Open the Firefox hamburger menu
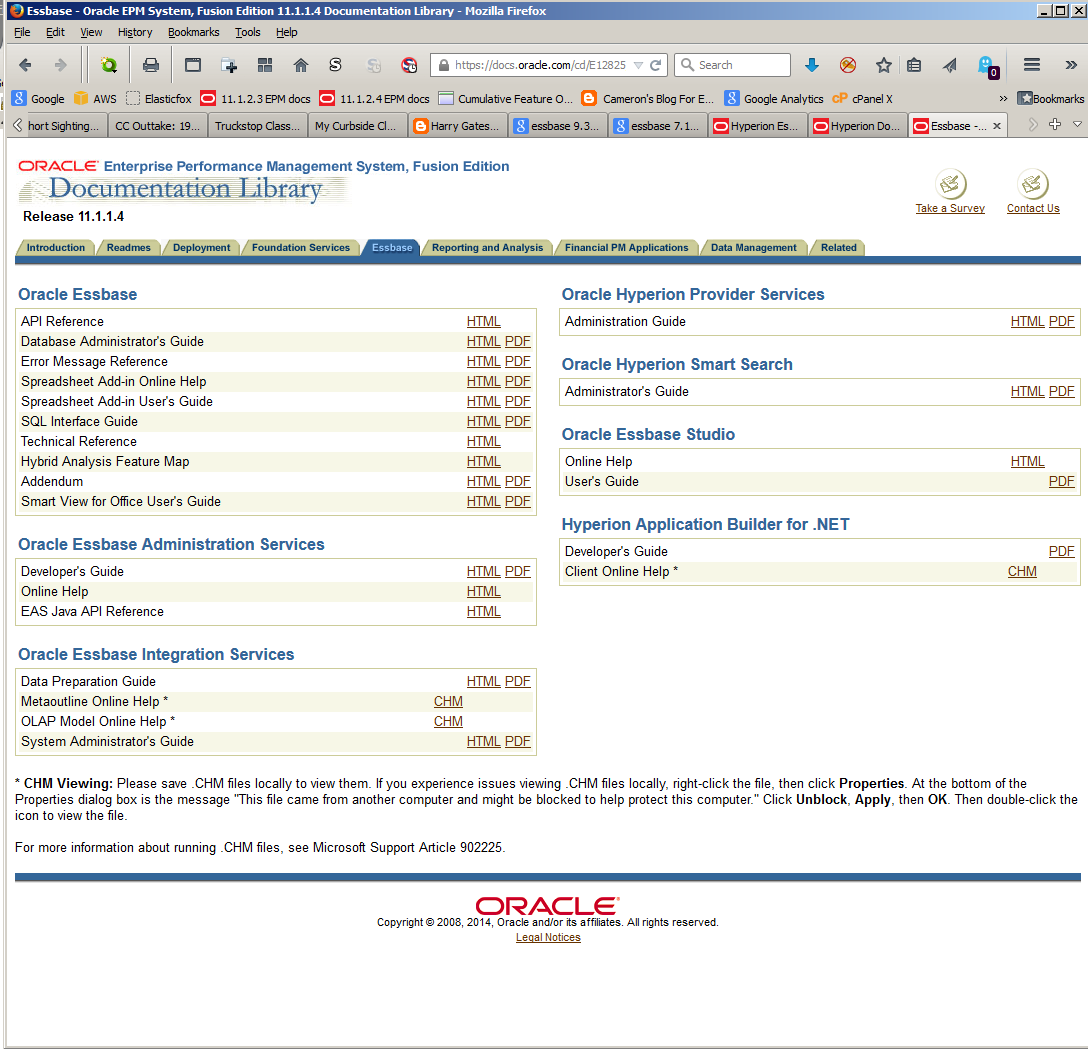 coord(1032,65)
